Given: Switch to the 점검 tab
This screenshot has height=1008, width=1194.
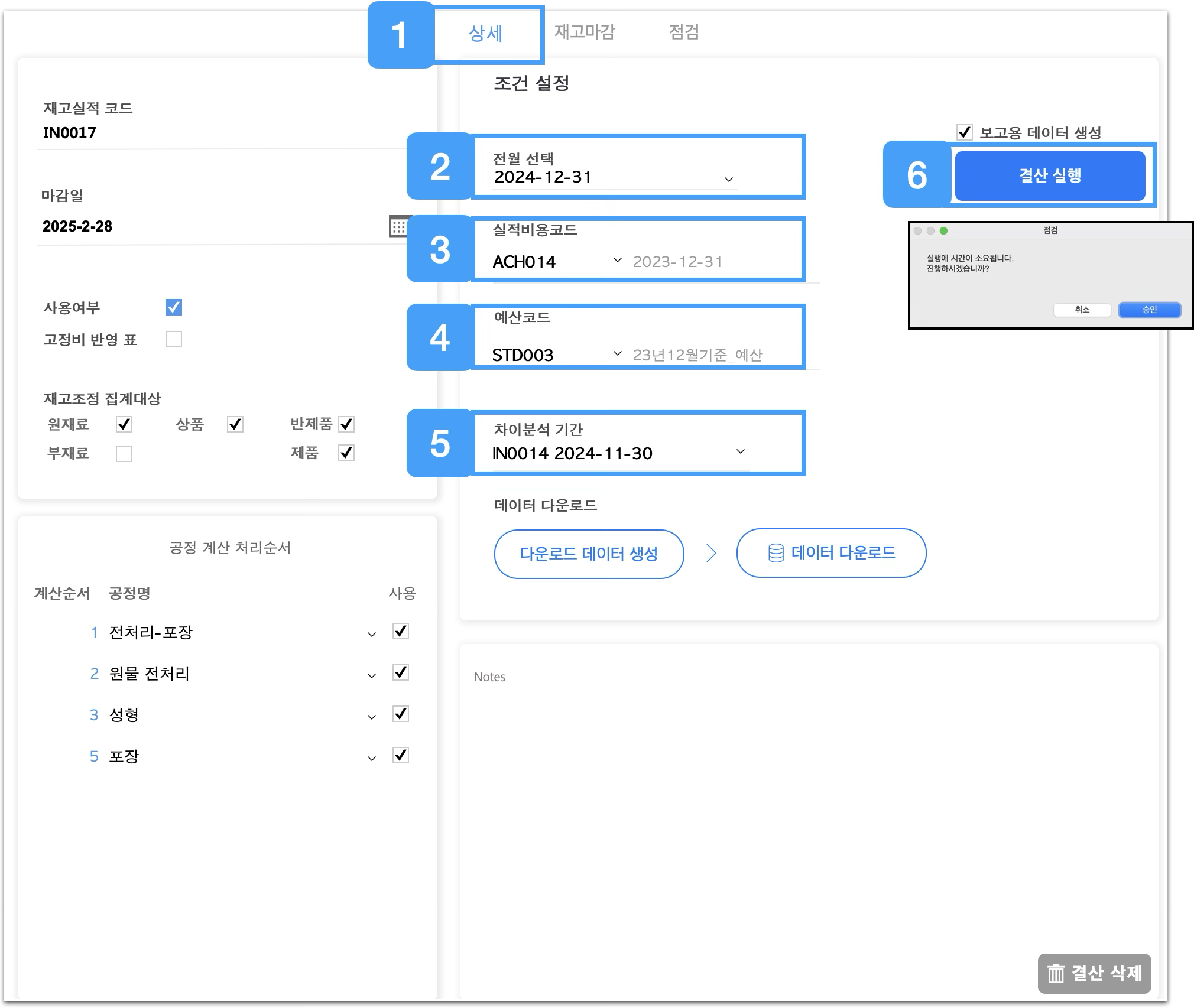Looking at the screenshot, I should 684,32.
